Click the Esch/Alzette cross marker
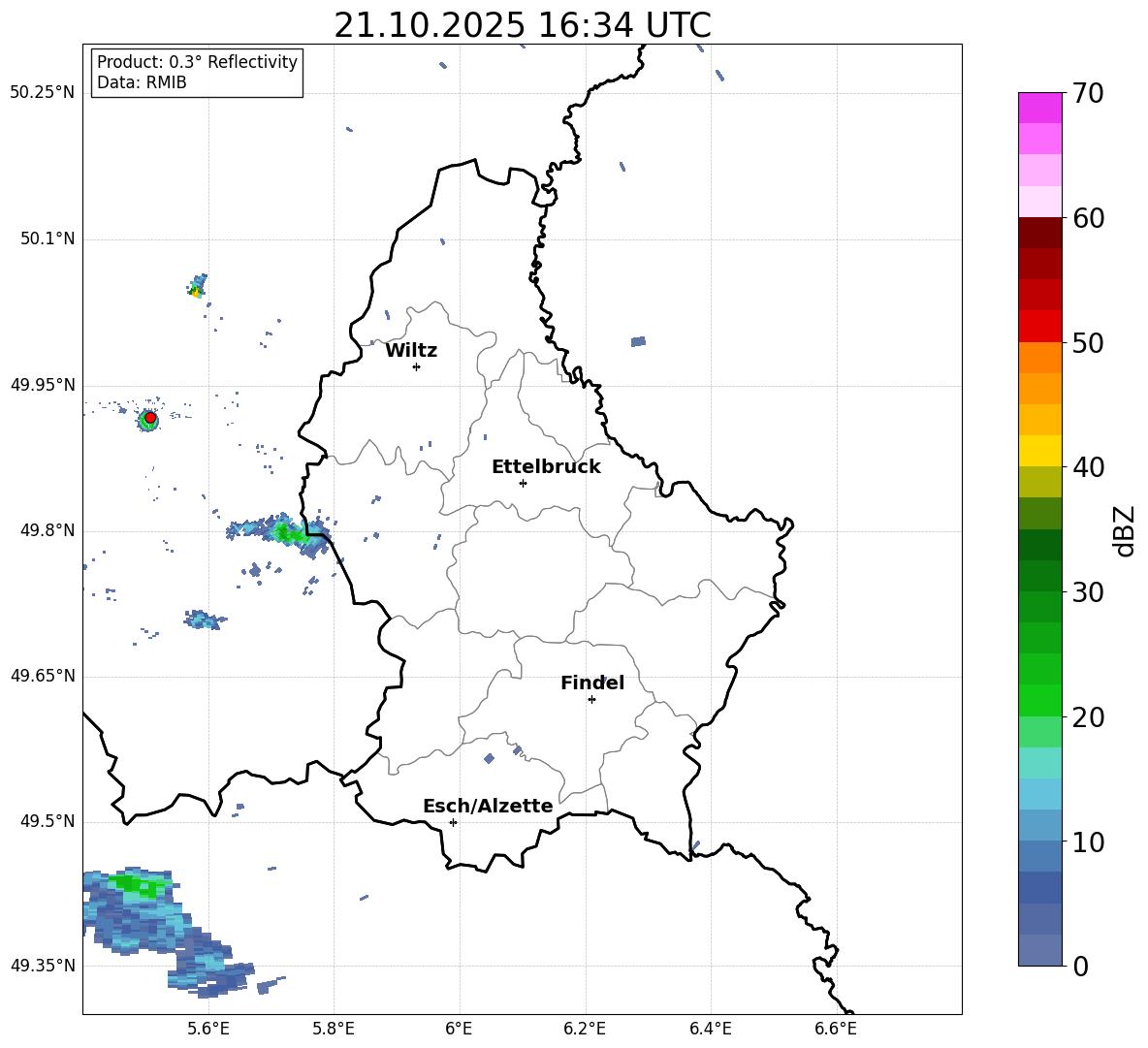Image resolution: width=1148 pixels, height=1048 pixels. click(453, 822)
